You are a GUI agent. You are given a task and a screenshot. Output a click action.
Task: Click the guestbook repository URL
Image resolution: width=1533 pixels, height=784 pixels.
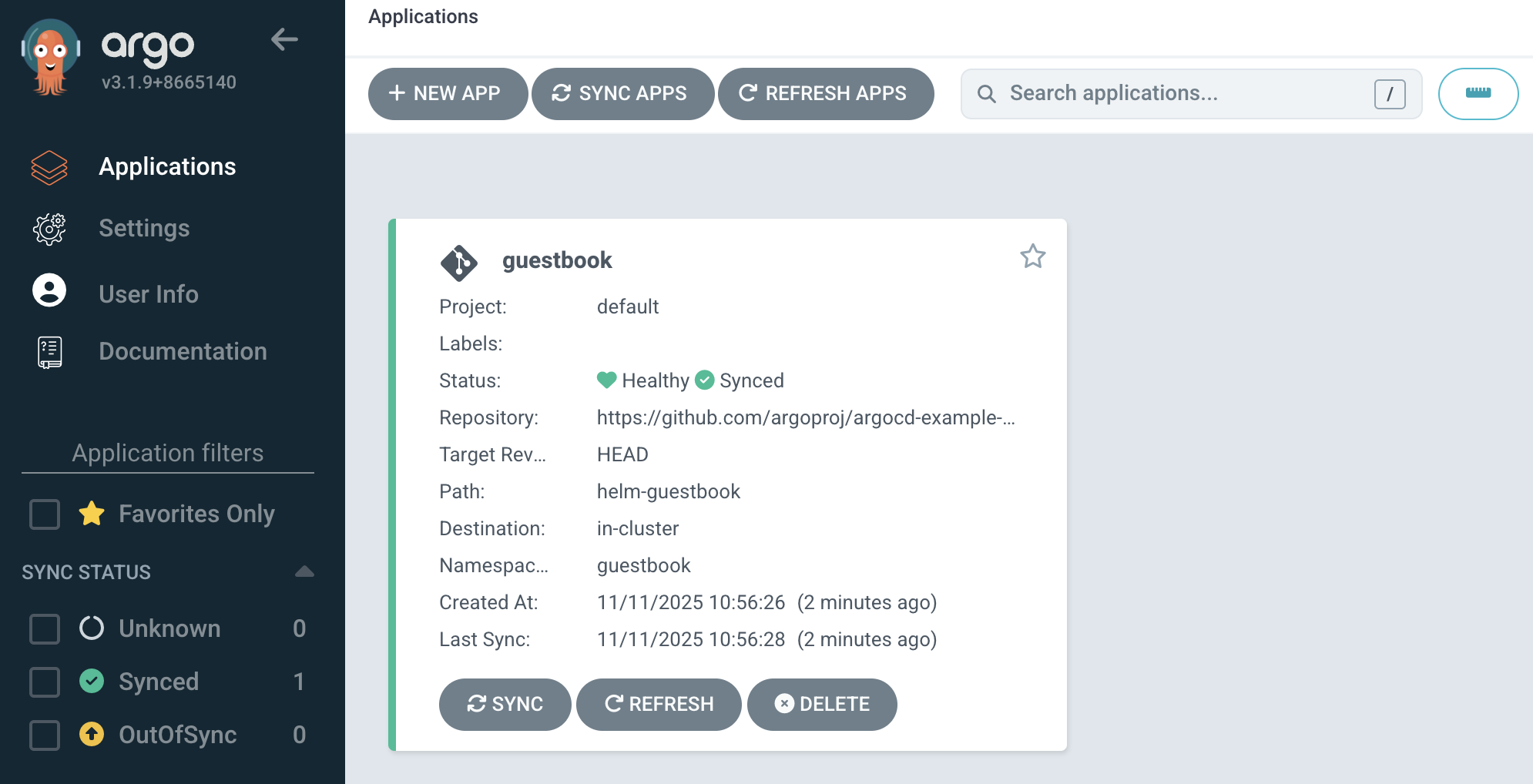[806, 417]
